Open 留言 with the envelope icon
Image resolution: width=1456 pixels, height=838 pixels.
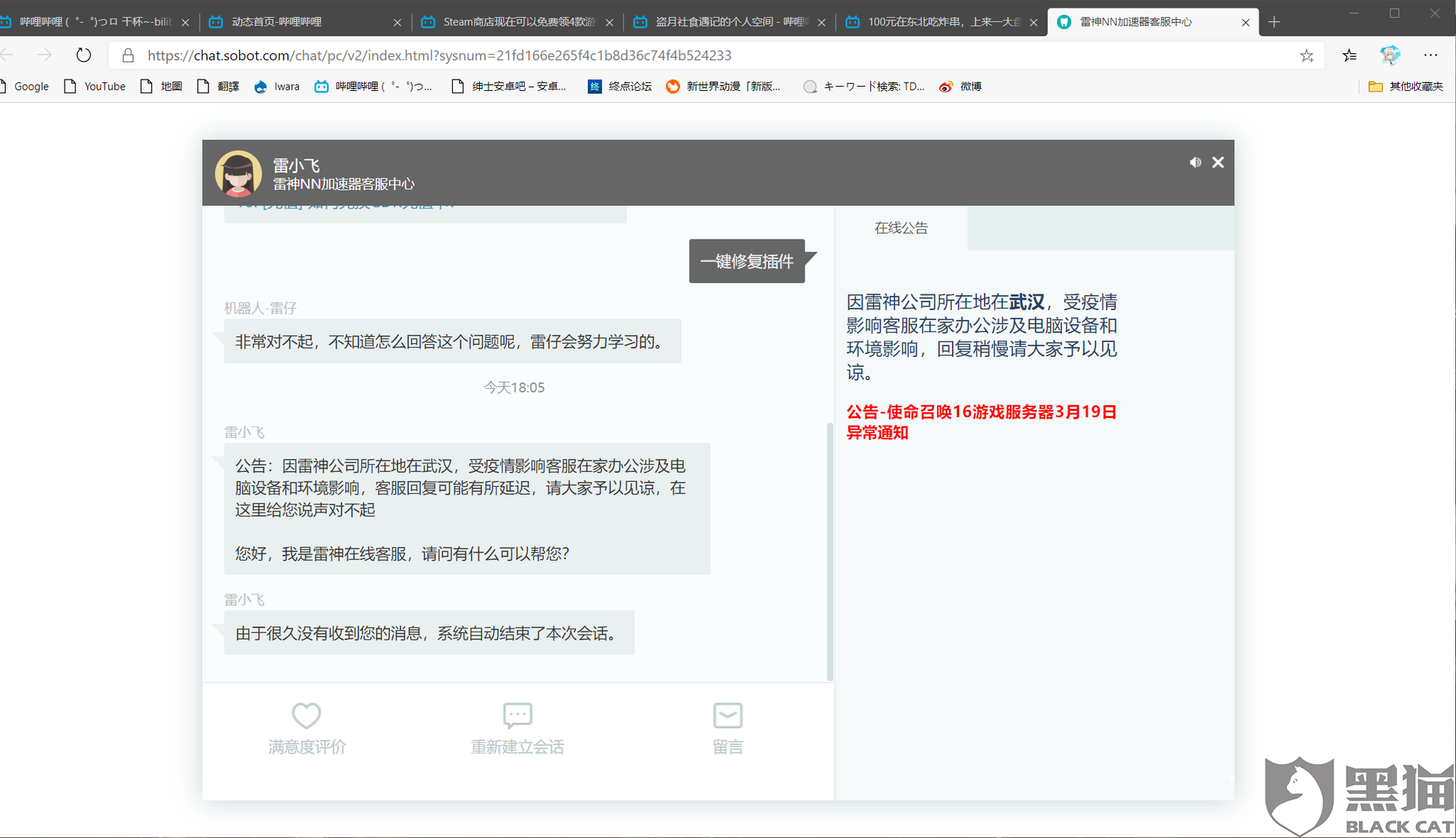click(727, 716)
